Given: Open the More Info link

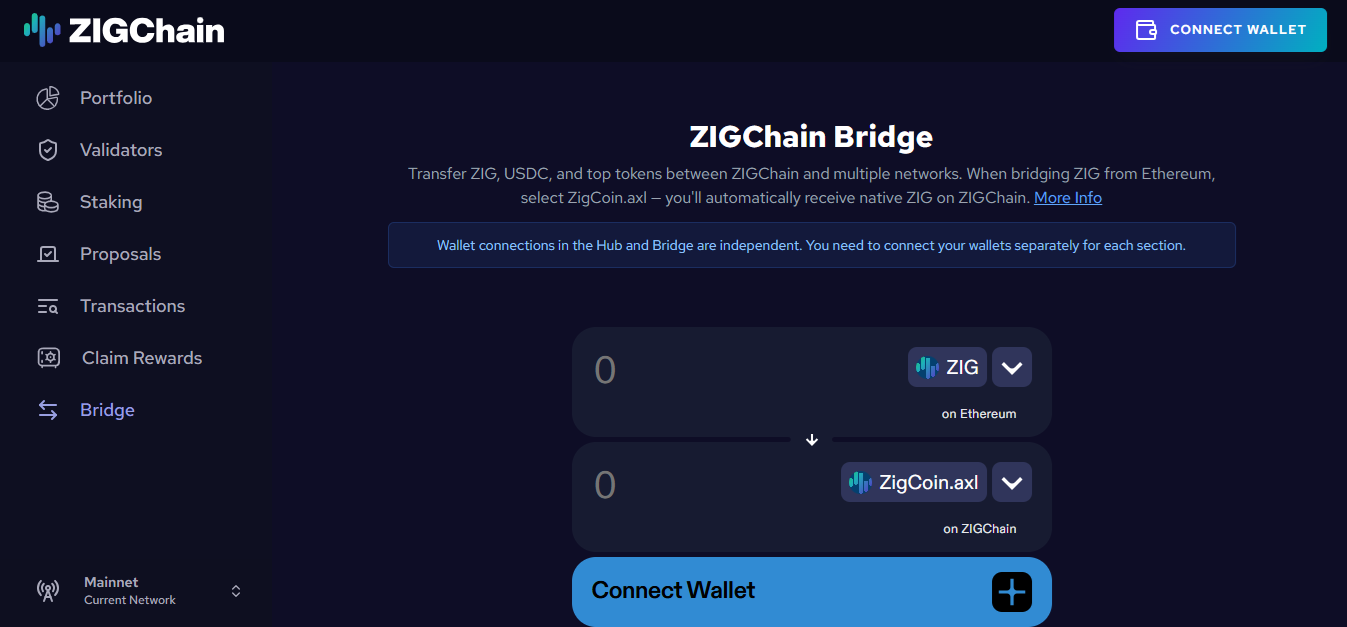Looking at the screenshot, I should [x=1068, y=198].
